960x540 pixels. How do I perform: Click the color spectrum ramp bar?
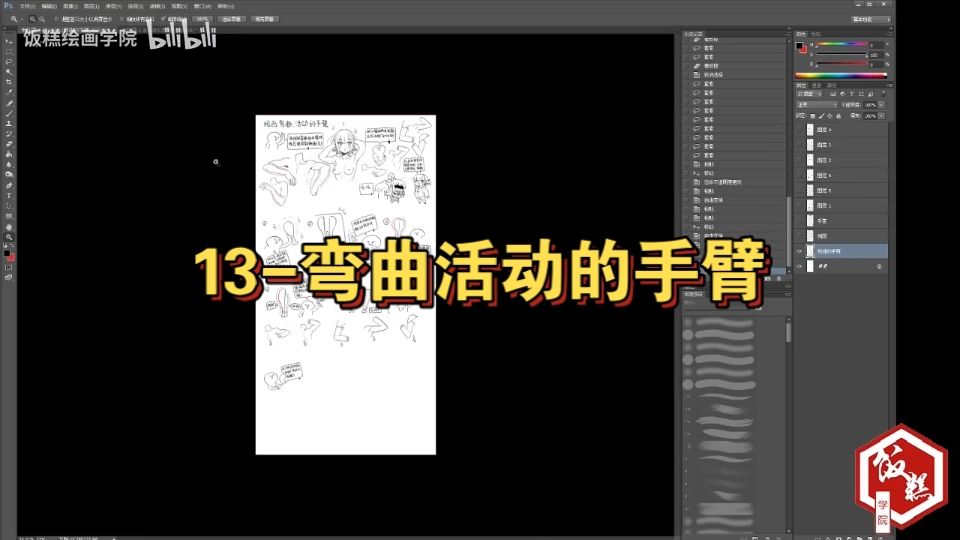[x=841, y=75]
